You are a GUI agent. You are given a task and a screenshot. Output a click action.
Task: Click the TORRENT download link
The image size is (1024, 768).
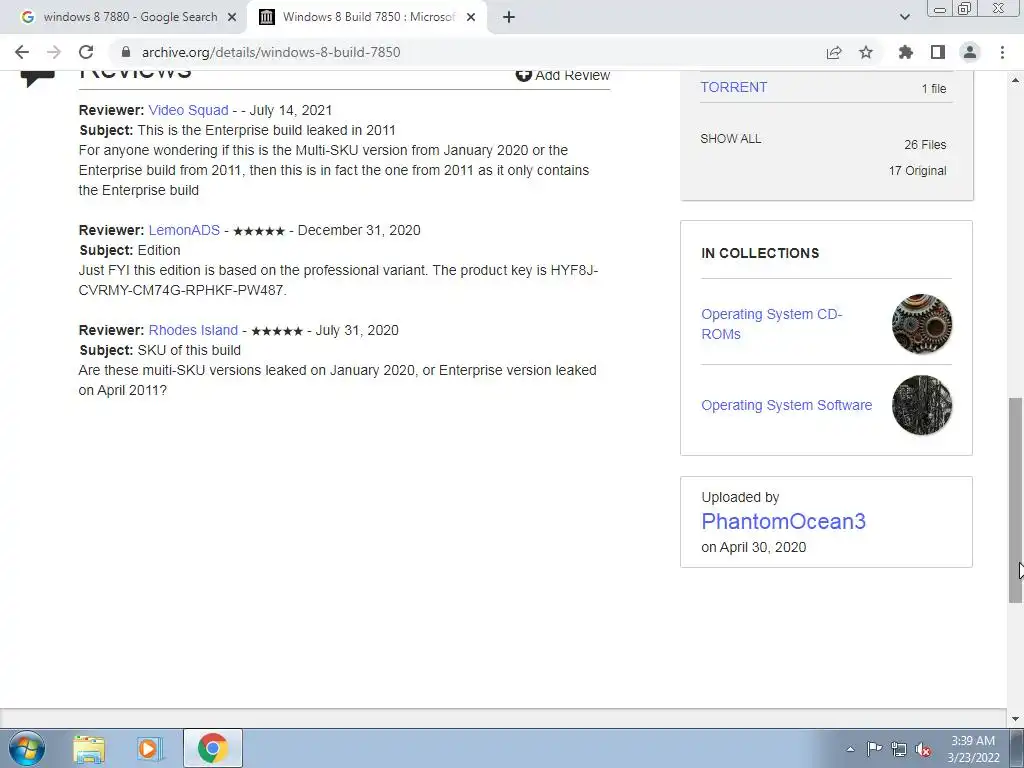click(x=734, y=88)
